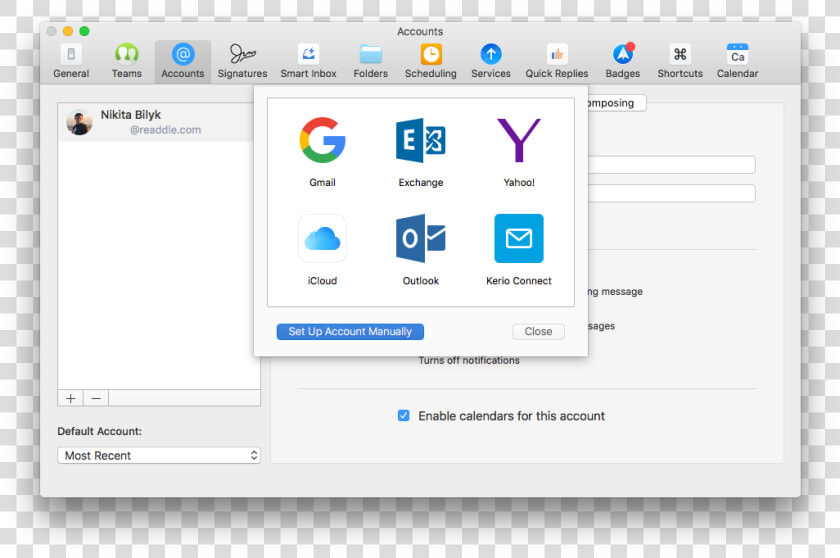Image resolution: width=840 pixels, height=558 pixels.
Task: Click the upper text input field
Action: tap(672, 164)
